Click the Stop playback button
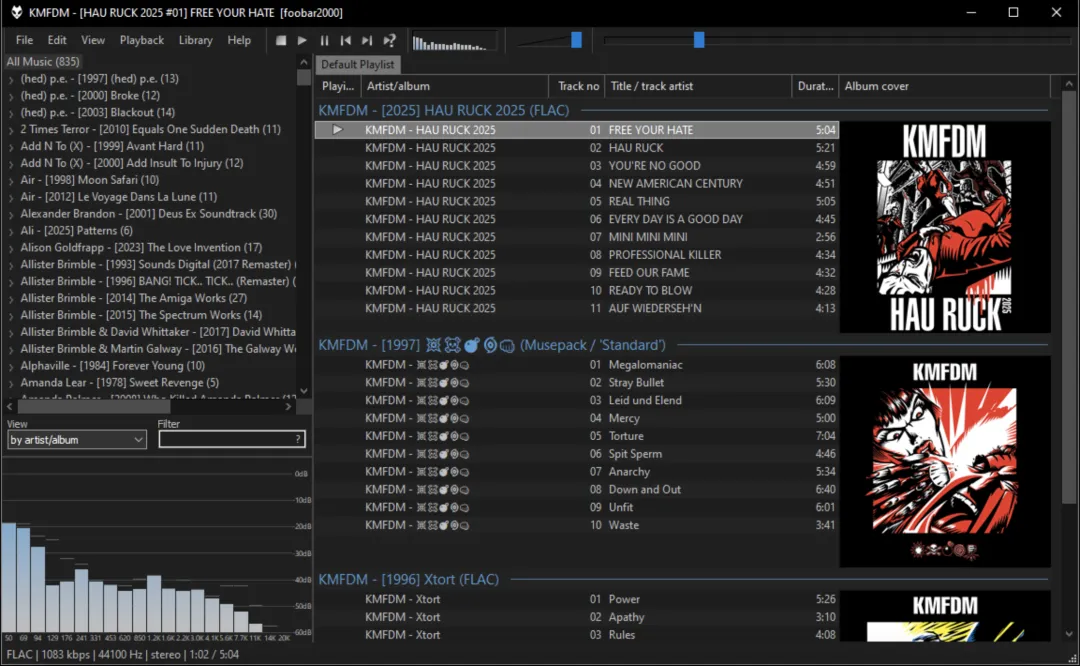Viewport: 1080px width, 666px height. (281, 40)
